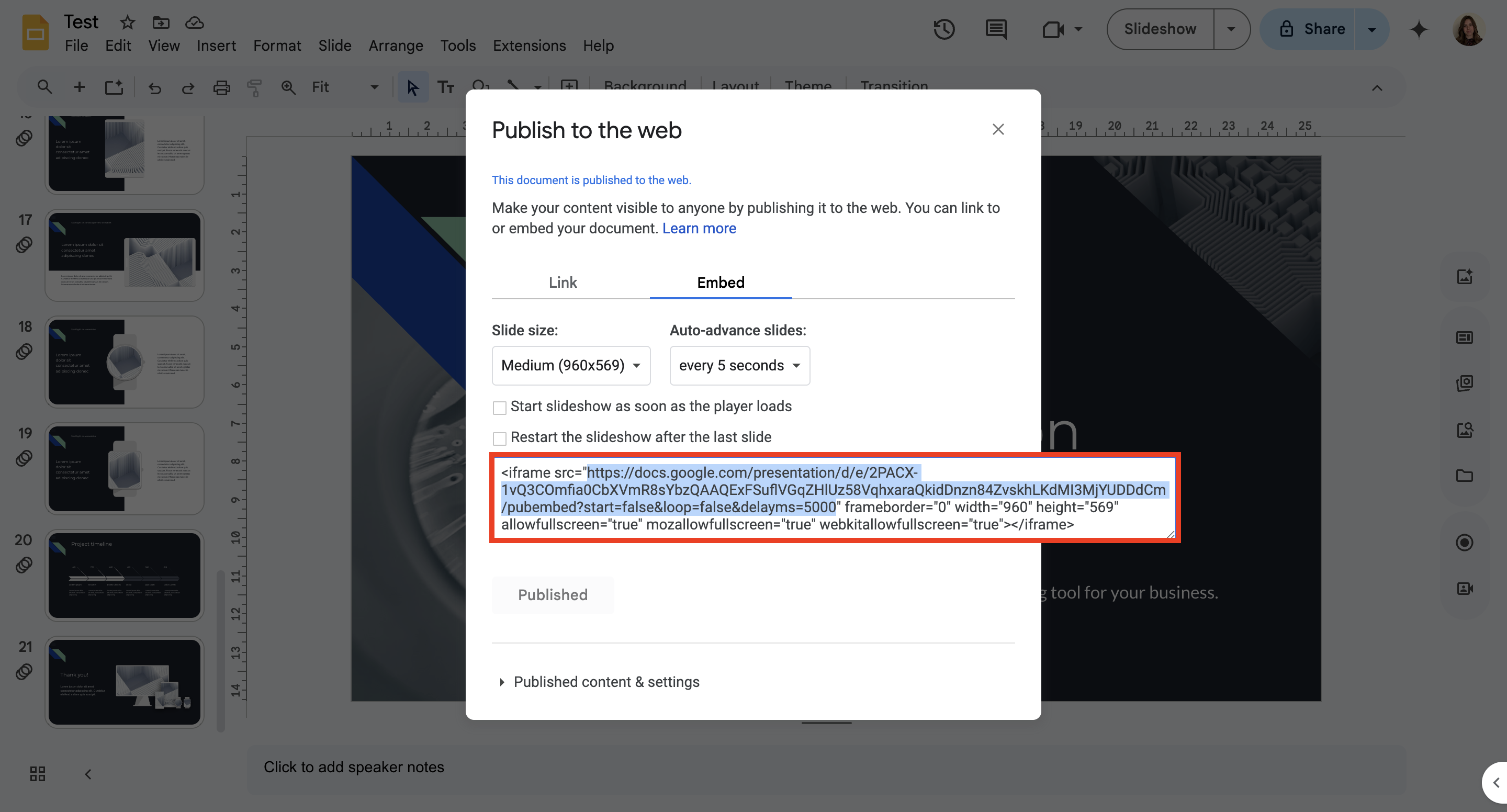The image size is (1507, 812).
Task: Open the account profile picture
Action: coord(1468,29)
